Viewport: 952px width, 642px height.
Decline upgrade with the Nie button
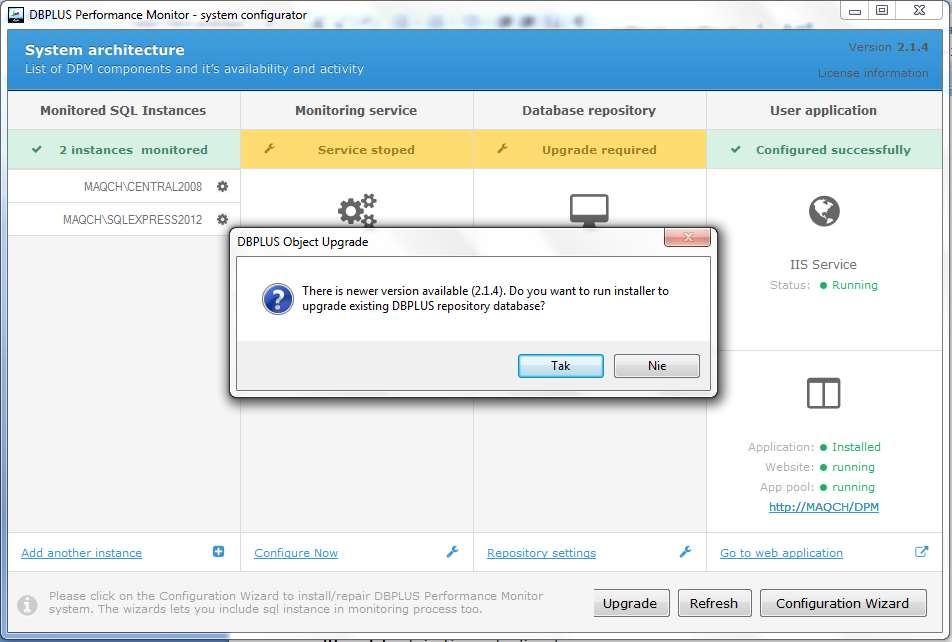pyautogui.click(x=657, y=366)
